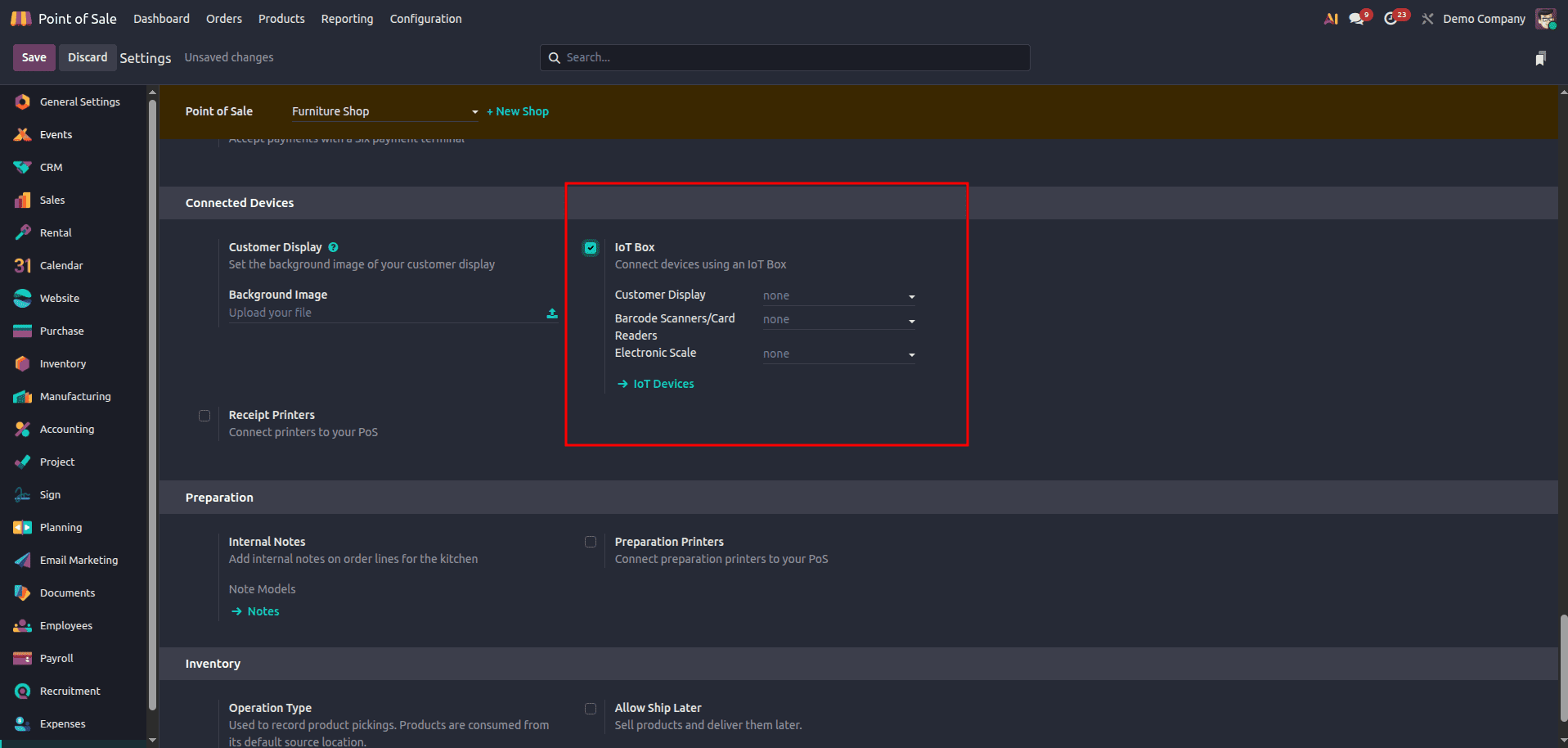Click the Preparation section heading
This screenshot has height=748, width=1568.
(x=219, y=498)
